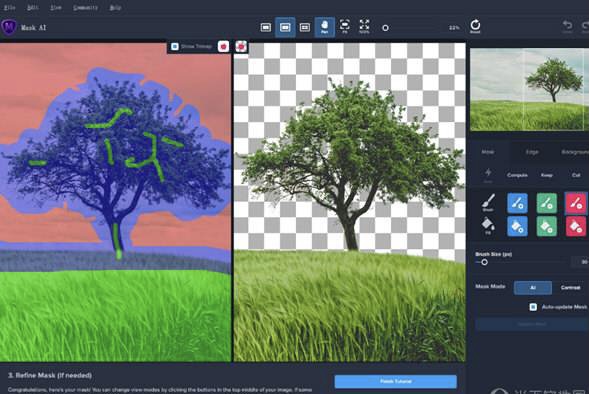The height and width of the screenshot is (394, 589).
Task: Toggle the Show Trimap checkbox
Action: click(x=175, y=46)
